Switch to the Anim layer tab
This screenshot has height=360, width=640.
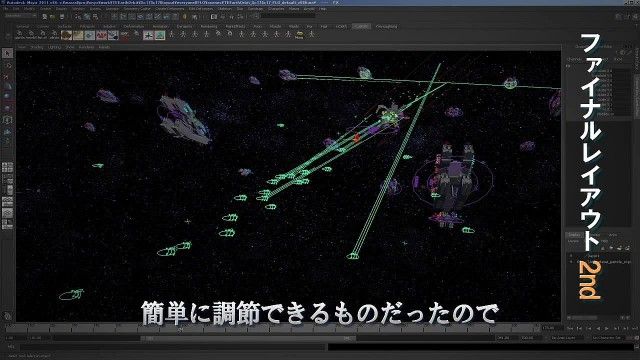(x=613, y=235)
